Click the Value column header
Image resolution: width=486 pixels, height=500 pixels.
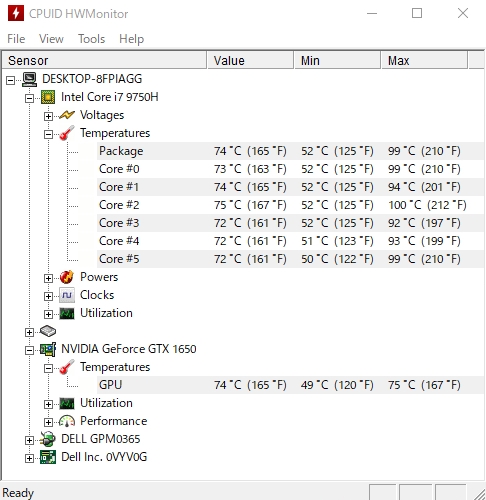click(x=250, y=61)
